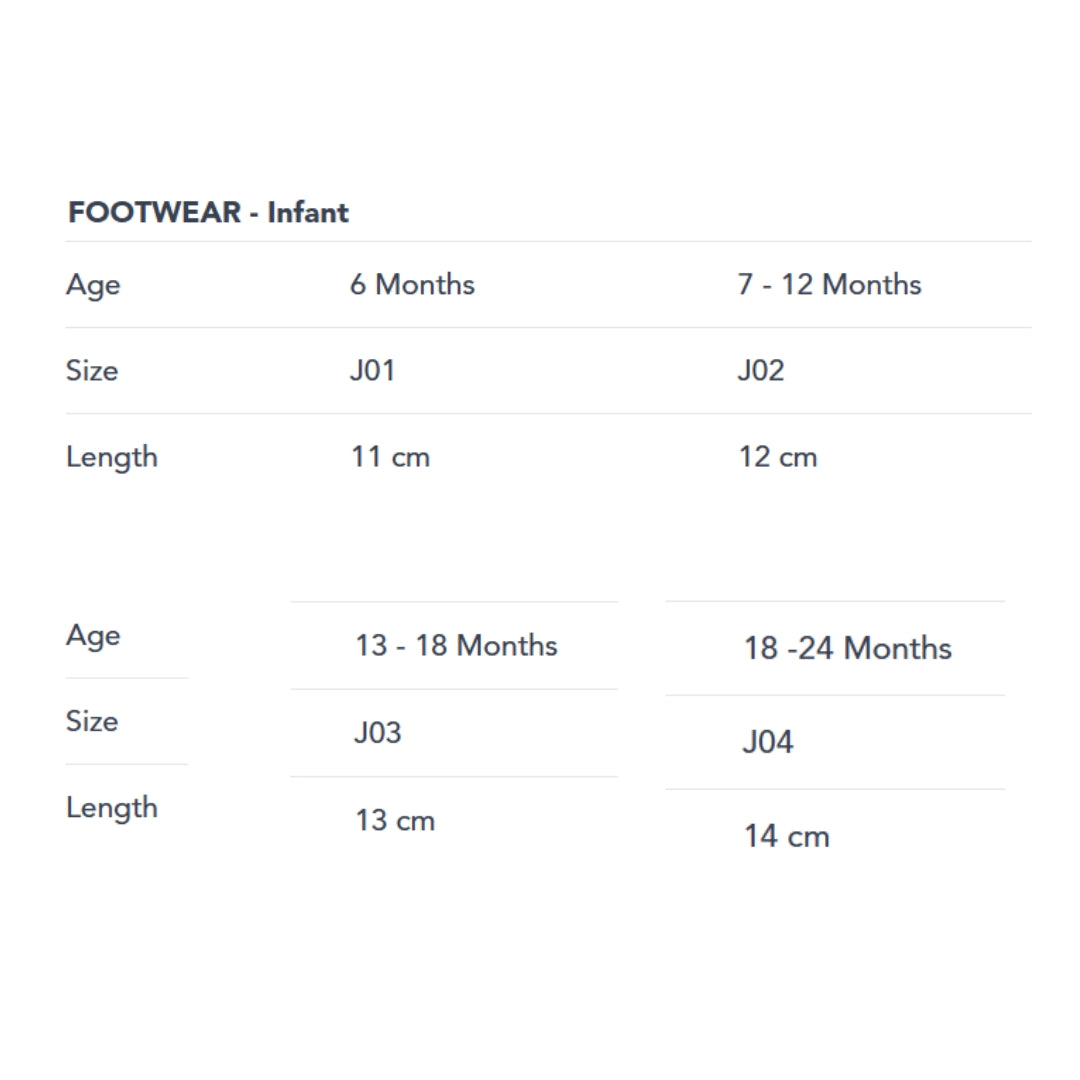Select the 14 cm length value
1080x1080 pixels.
pos(786,836)
